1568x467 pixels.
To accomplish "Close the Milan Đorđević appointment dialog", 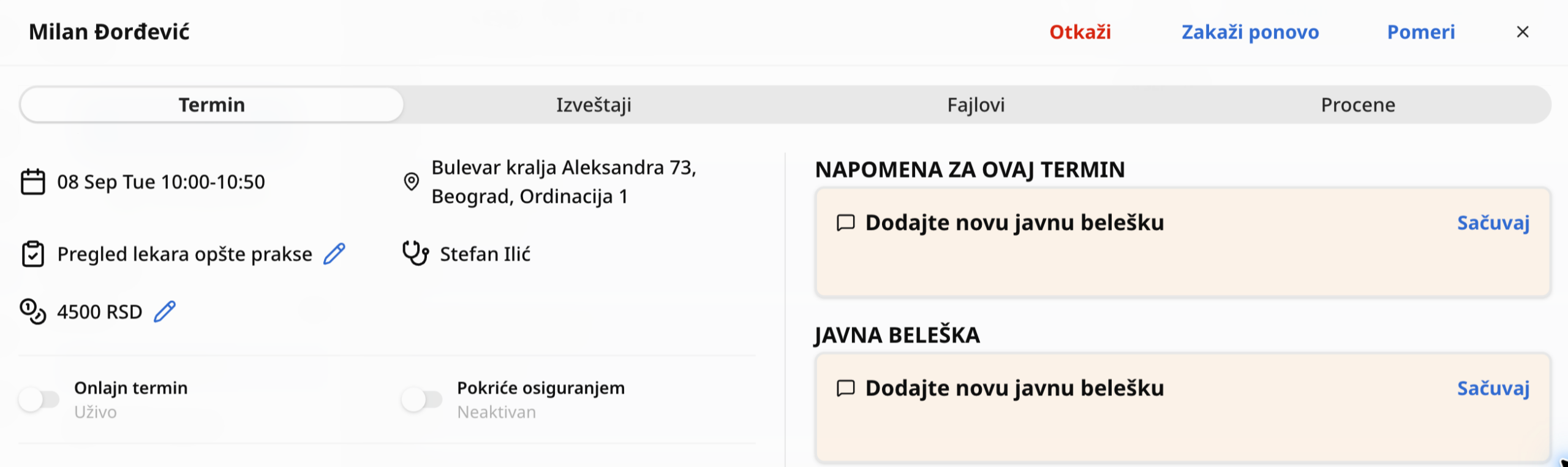I will [x=1523, y=32].
